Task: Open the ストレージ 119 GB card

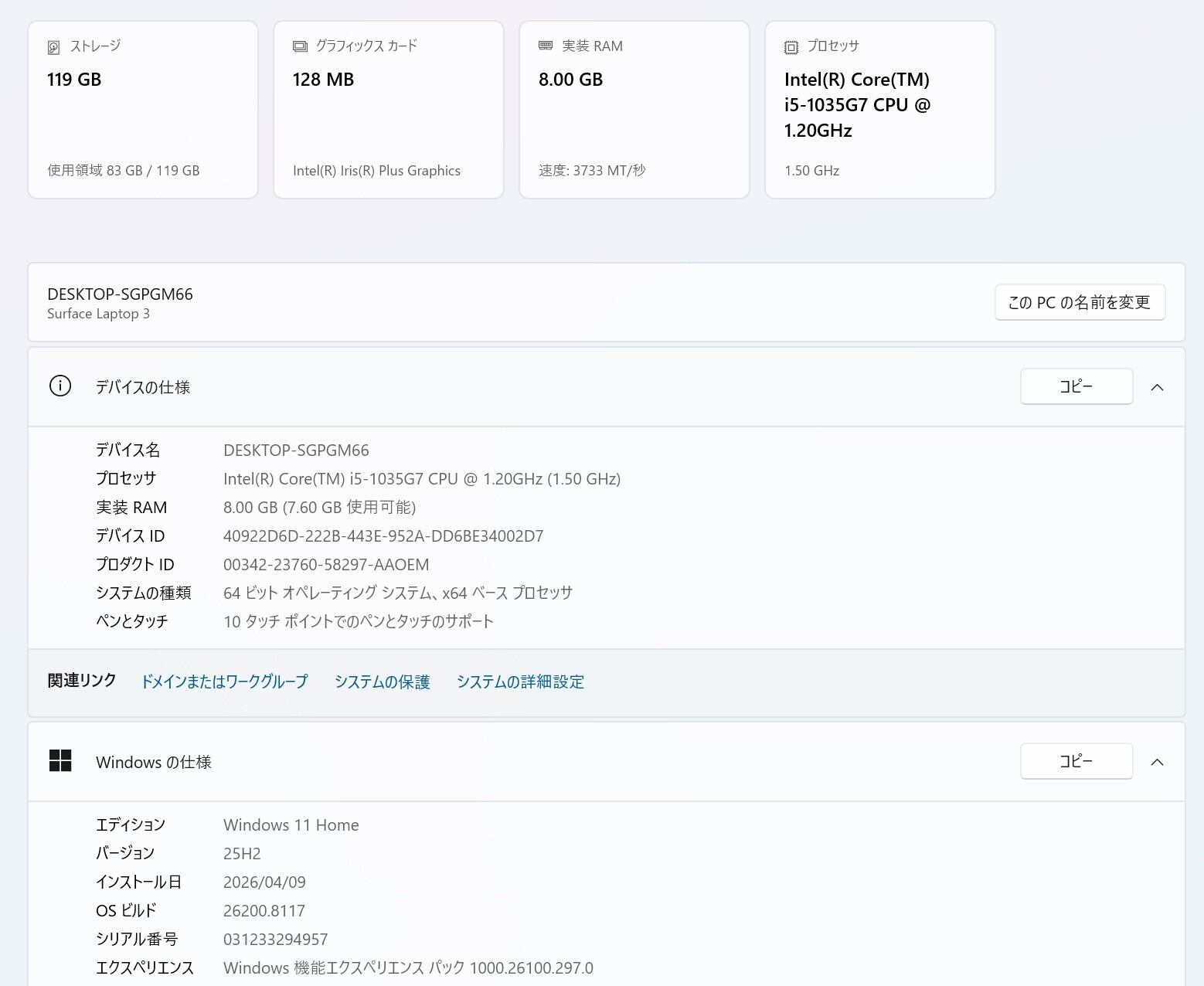Action: [x=143, y=110]
